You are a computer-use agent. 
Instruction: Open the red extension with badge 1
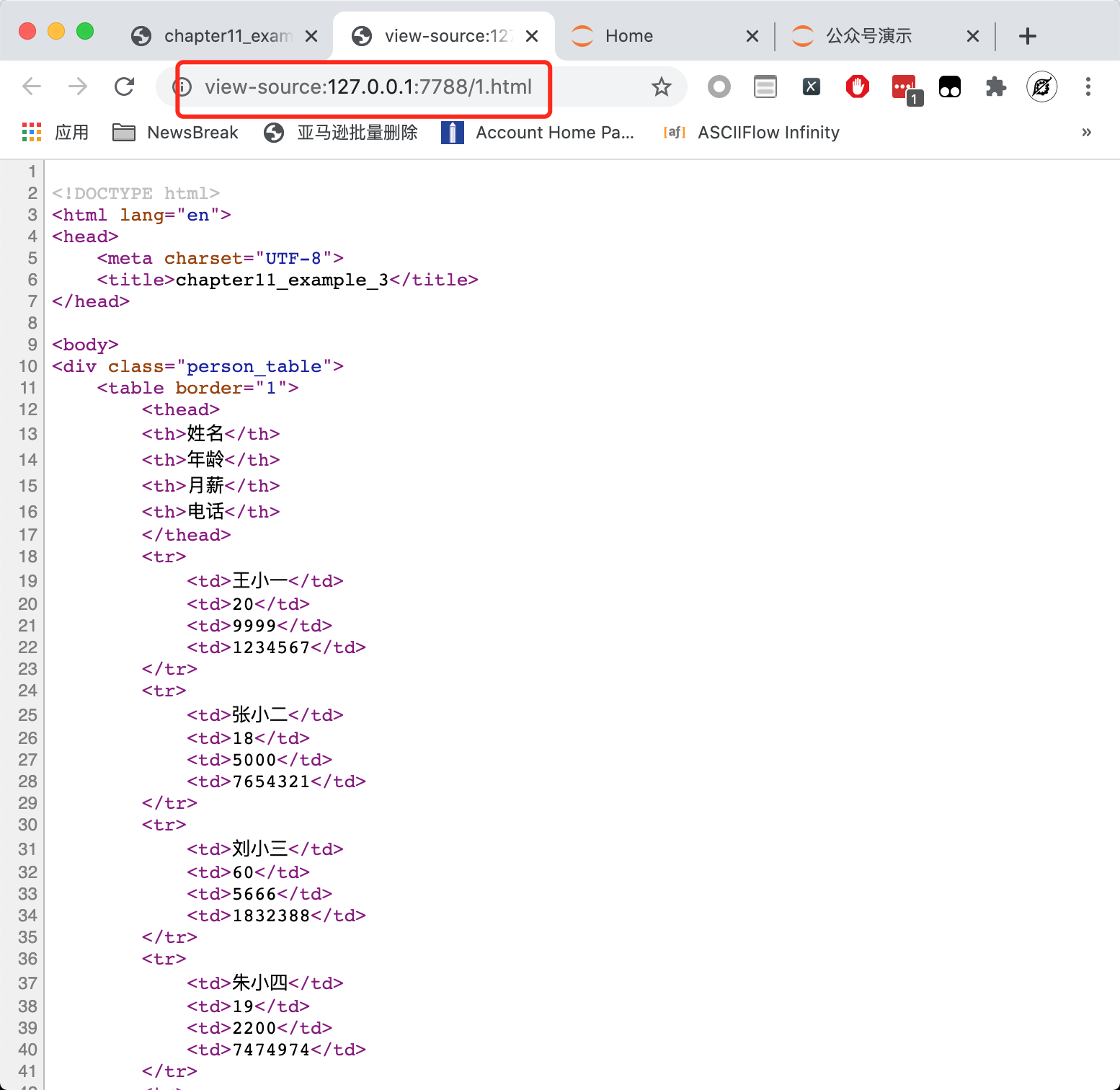point(905,89)
